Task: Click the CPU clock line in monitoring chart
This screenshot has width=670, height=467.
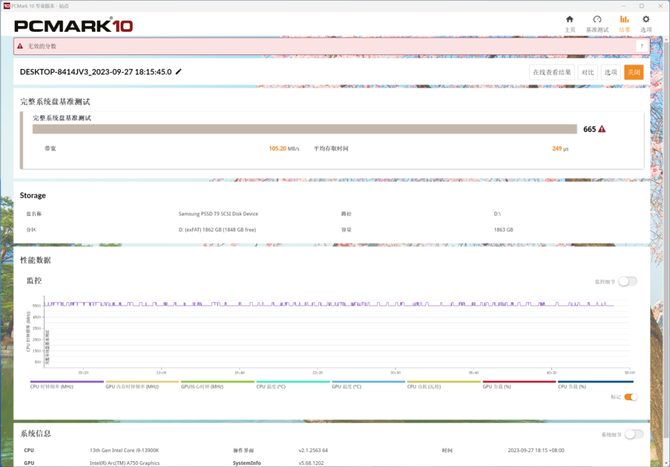Action: [329, 305]
